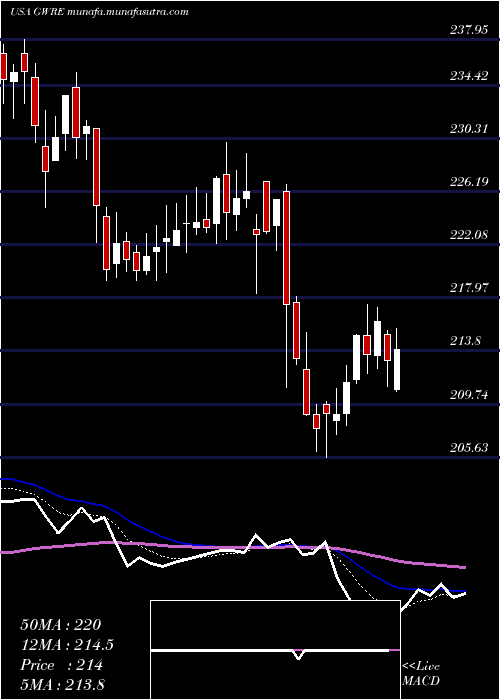Click the last white candlestick on the chart
The image size is (500, 700).
[x=397, y=370]
